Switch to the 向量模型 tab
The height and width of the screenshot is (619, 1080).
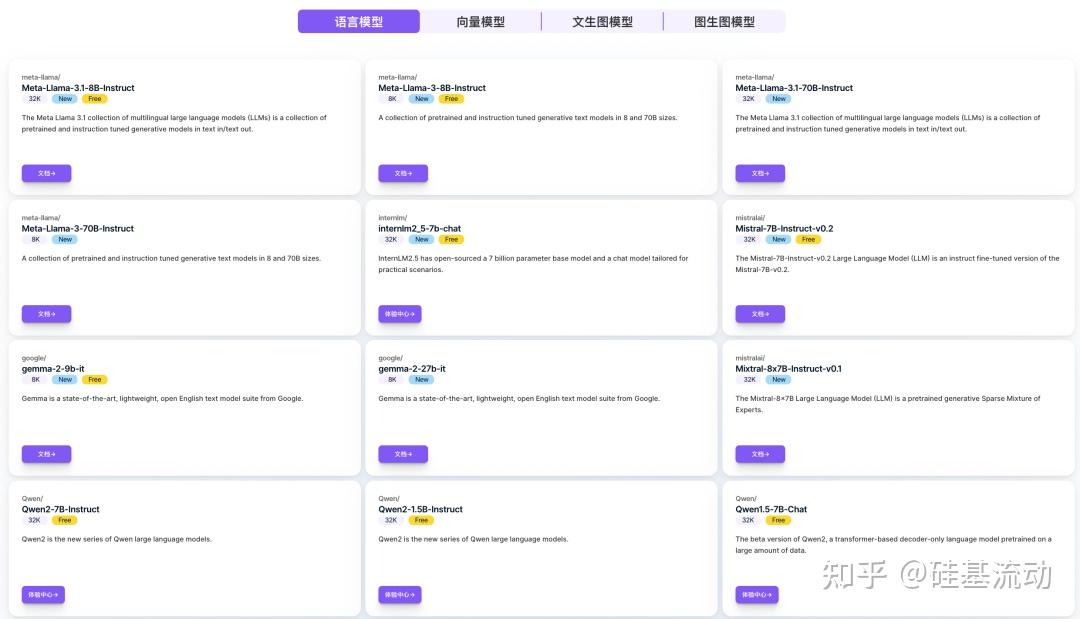point(481,20)
